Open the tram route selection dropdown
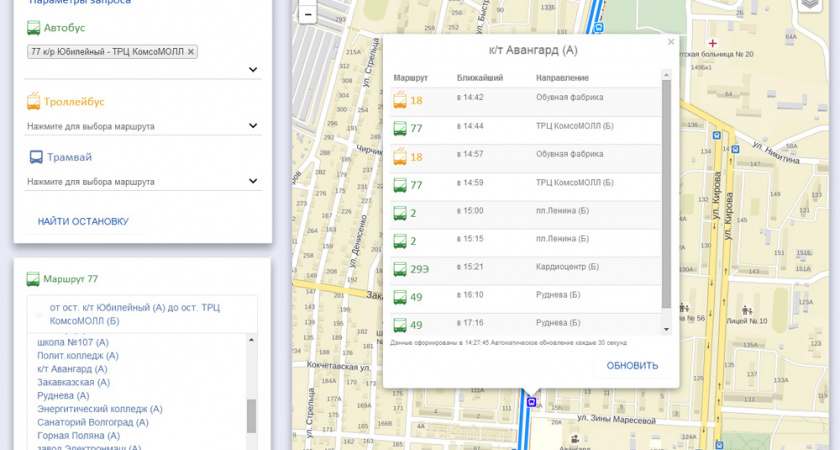The image size is (840, 450). (x=253, y=182)
